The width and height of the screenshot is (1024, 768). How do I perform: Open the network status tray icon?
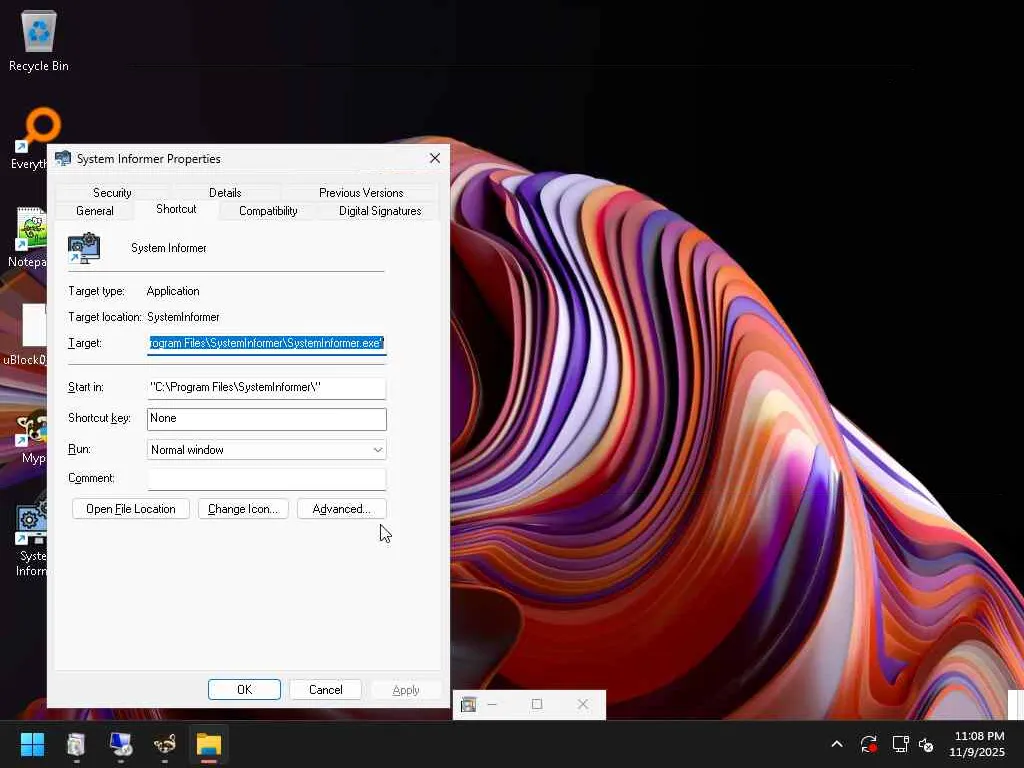coord(901,744)
